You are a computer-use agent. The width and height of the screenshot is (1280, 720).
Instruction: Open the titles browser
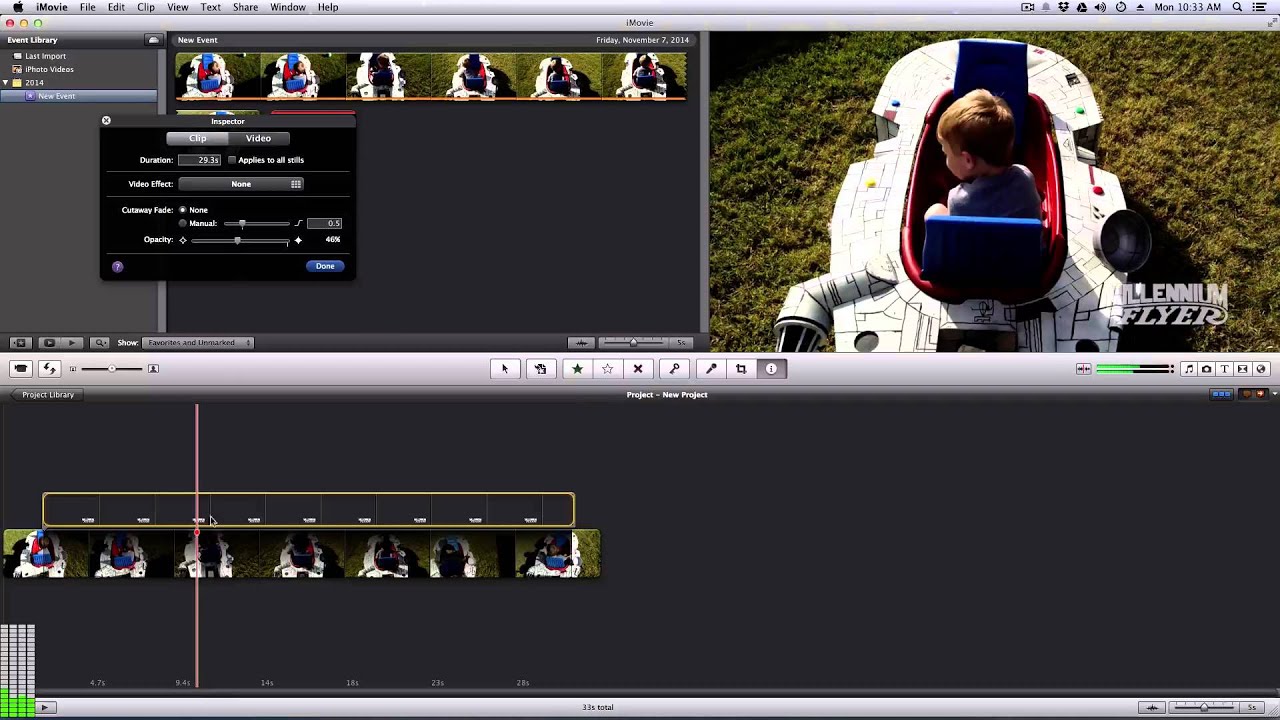point(1224,369)
